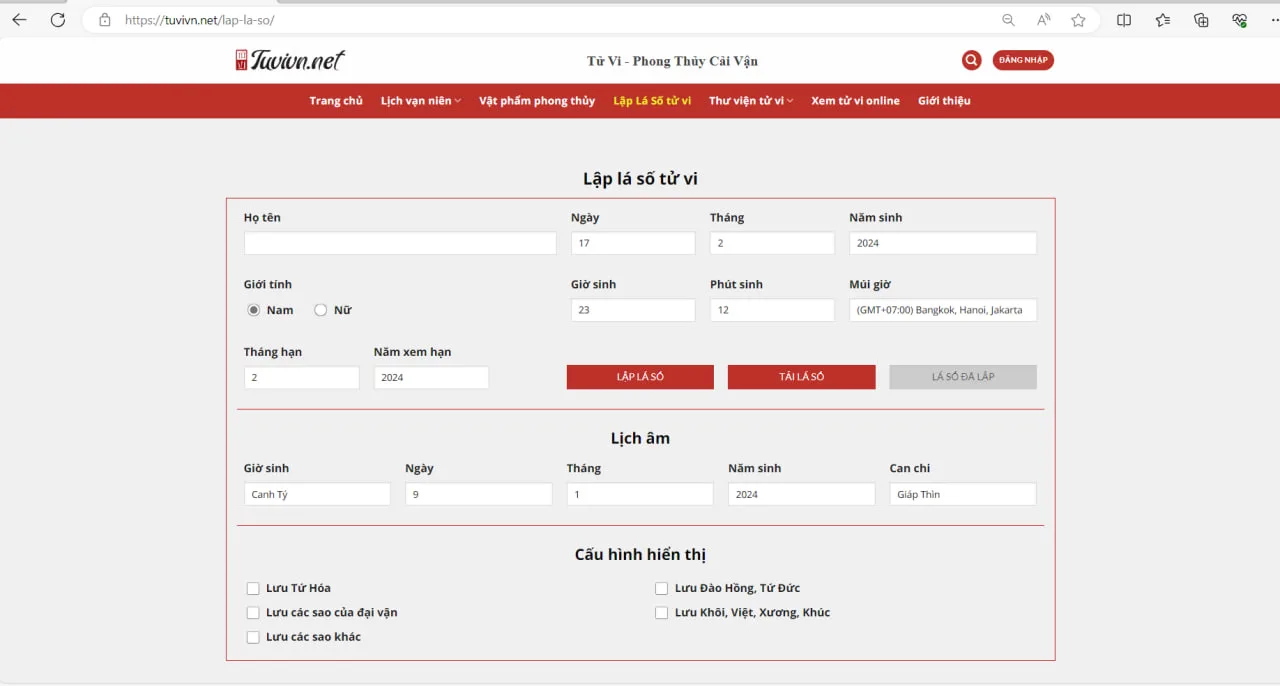Open Vật phẩm phong thủy menu
The image size is (1280, 686).
(537, 101)
